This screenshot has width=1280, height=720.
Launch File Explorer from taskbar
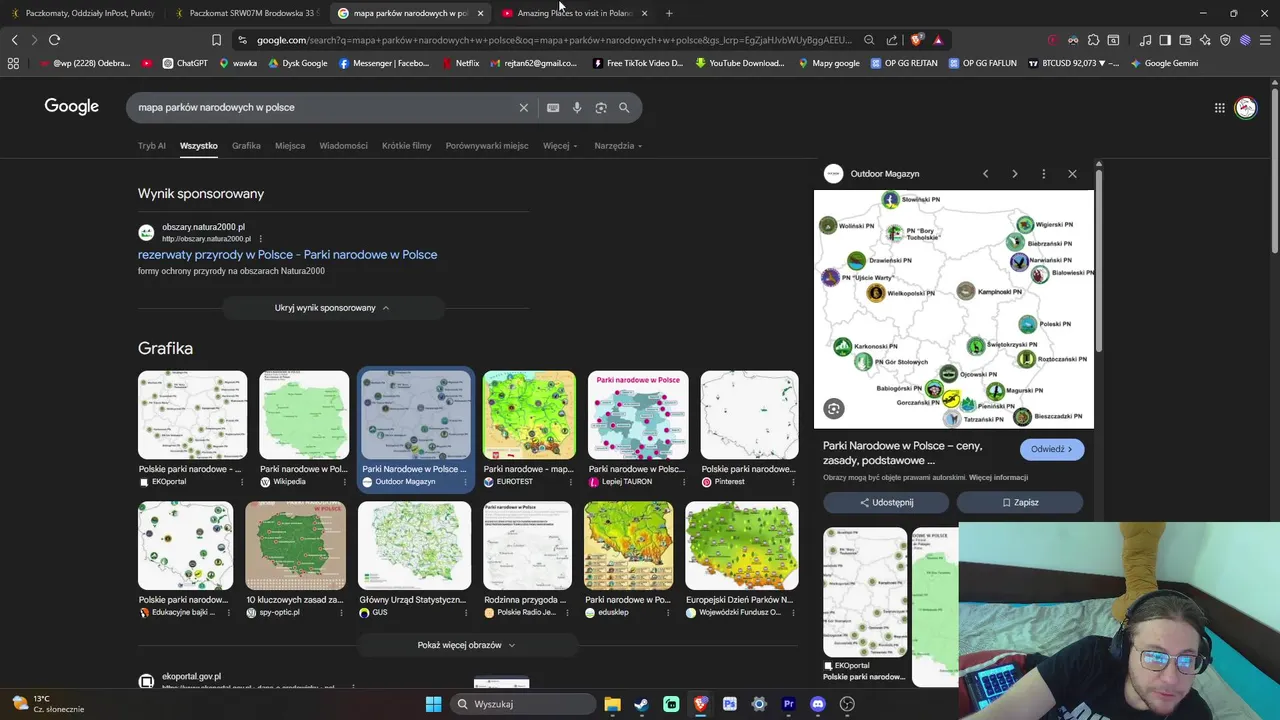coord(612,704)
